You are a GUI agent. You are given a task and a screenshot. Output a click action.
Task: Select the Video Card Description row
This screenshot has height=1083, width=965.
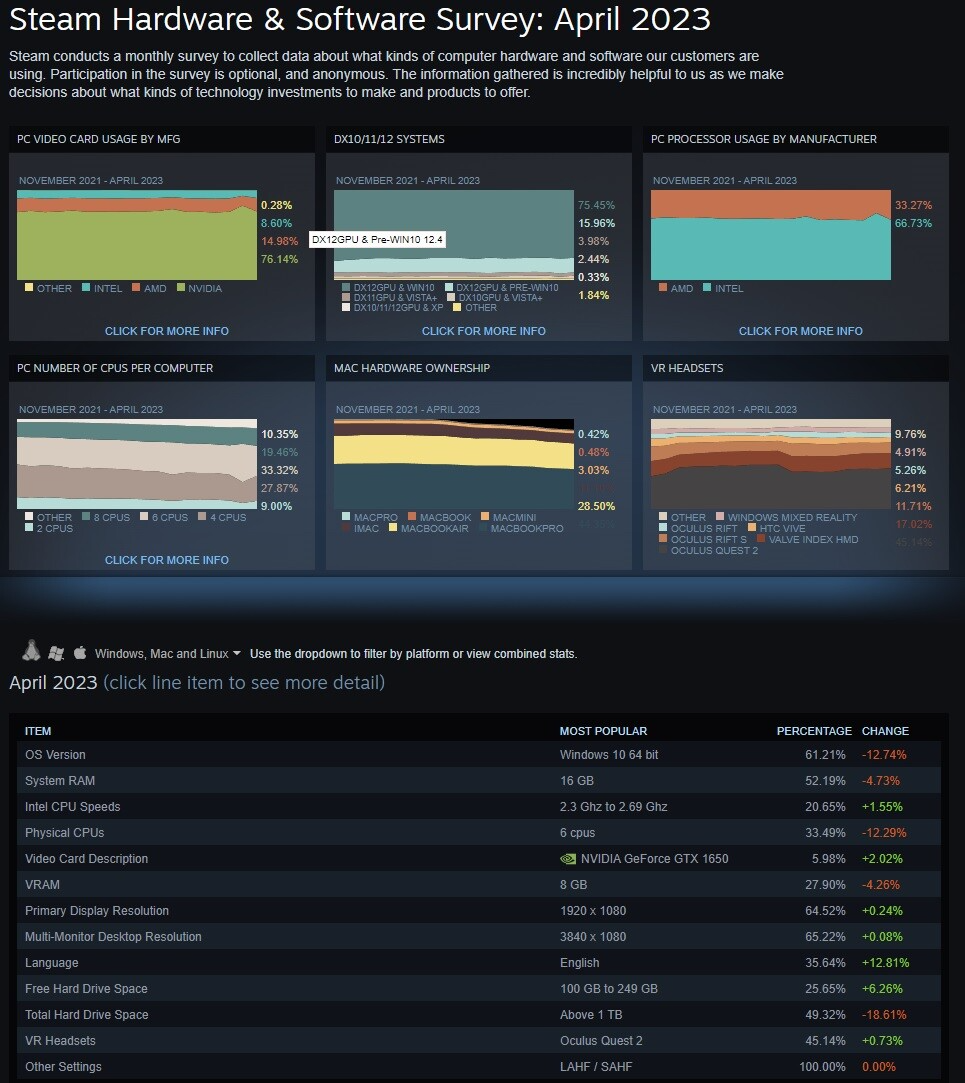point(479,859)
